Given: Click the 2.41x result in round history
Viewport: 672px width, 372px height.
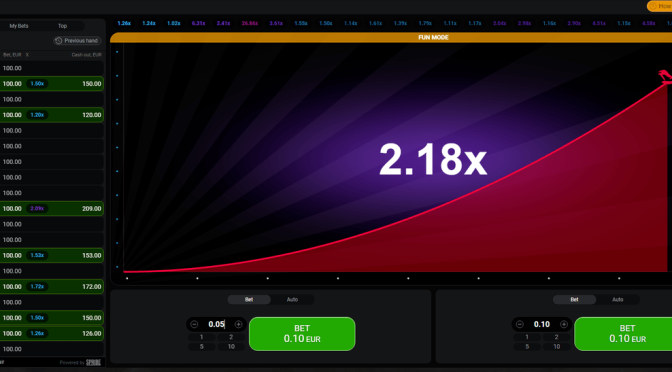Looking at the screenshot, I should 223,23.
